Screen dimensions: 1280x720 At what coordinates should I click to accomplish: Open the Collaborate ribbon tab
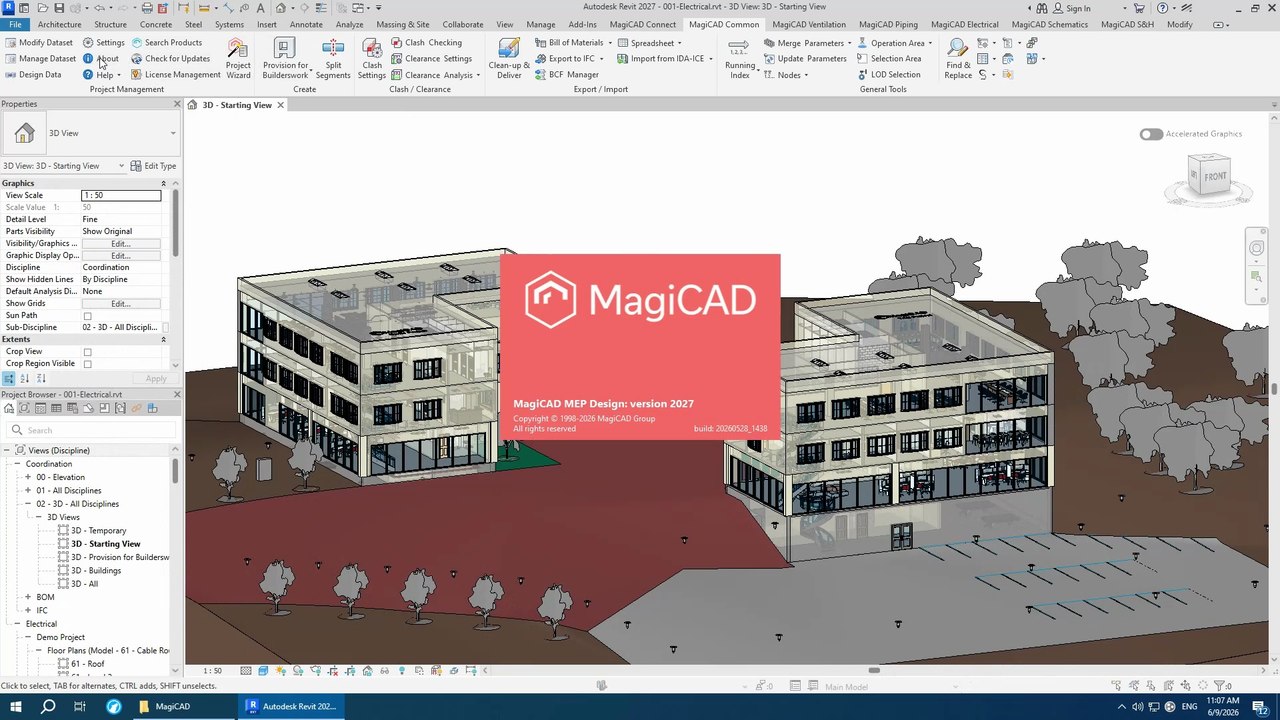[462, 24]
